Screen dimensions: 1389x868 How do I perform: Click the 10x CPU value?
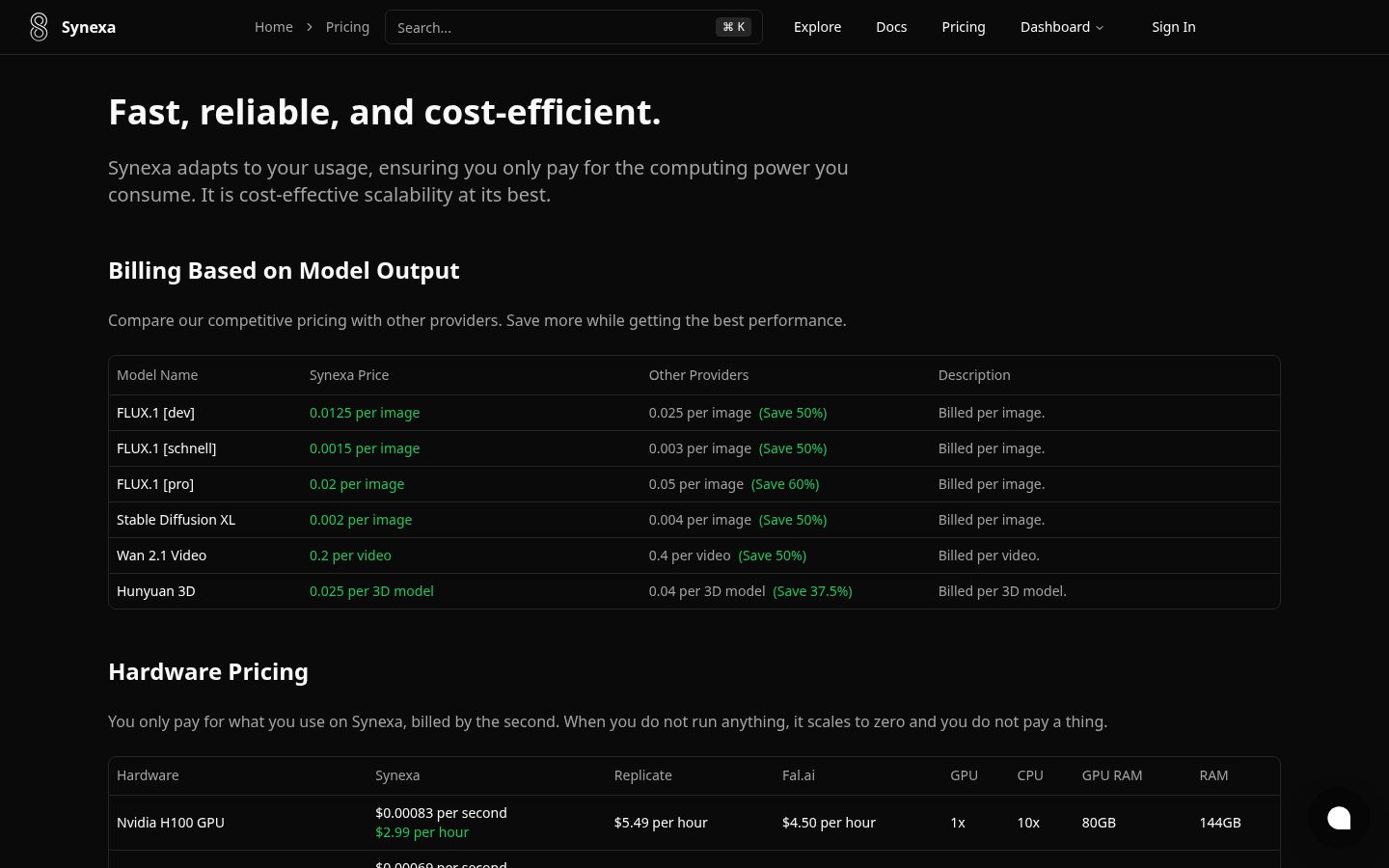(1028, 823)
